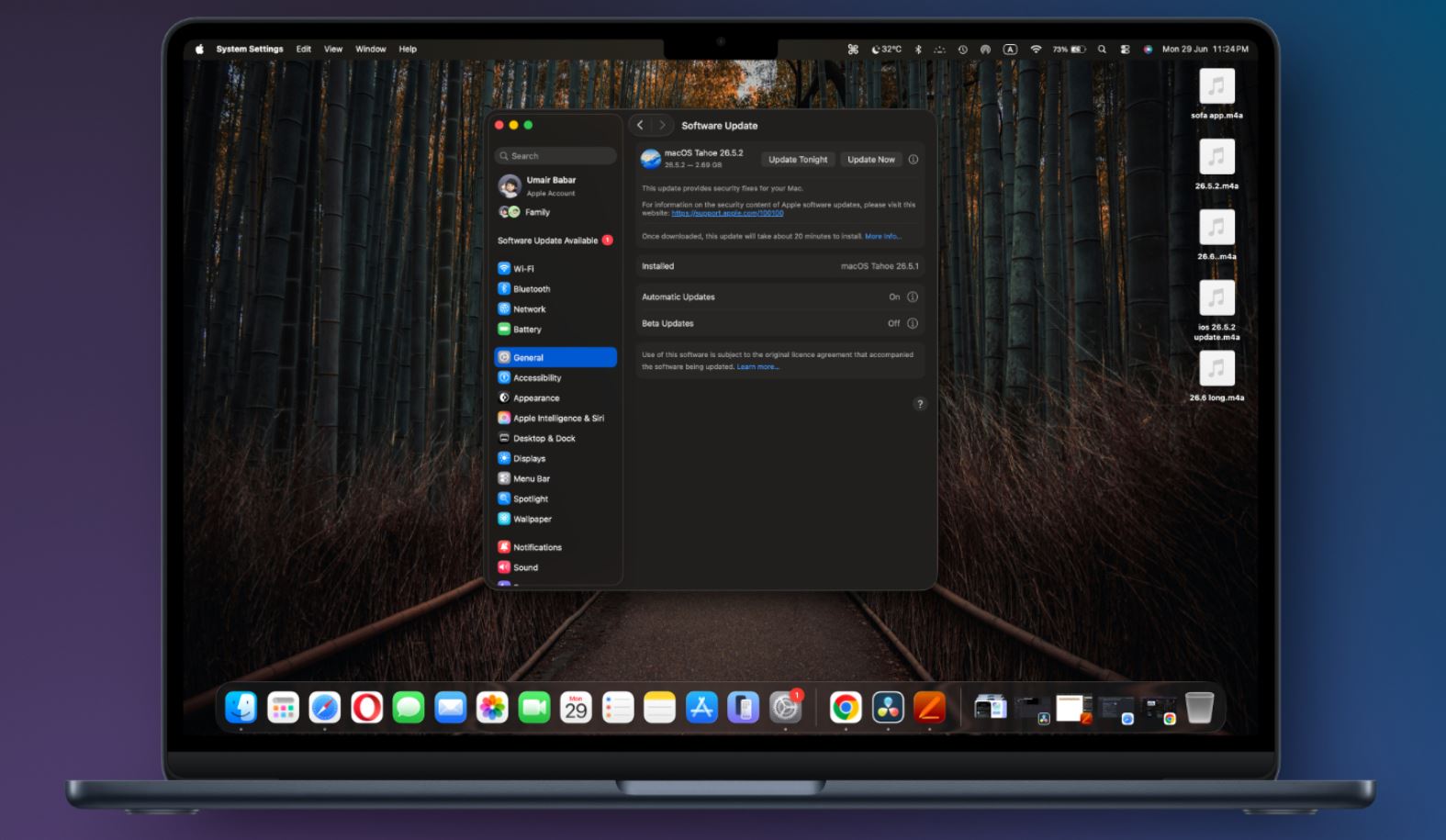Viewport: 1446px width, 840px height.
Task: Launch Google Chrome from the Dock
Action: [846, 707]
